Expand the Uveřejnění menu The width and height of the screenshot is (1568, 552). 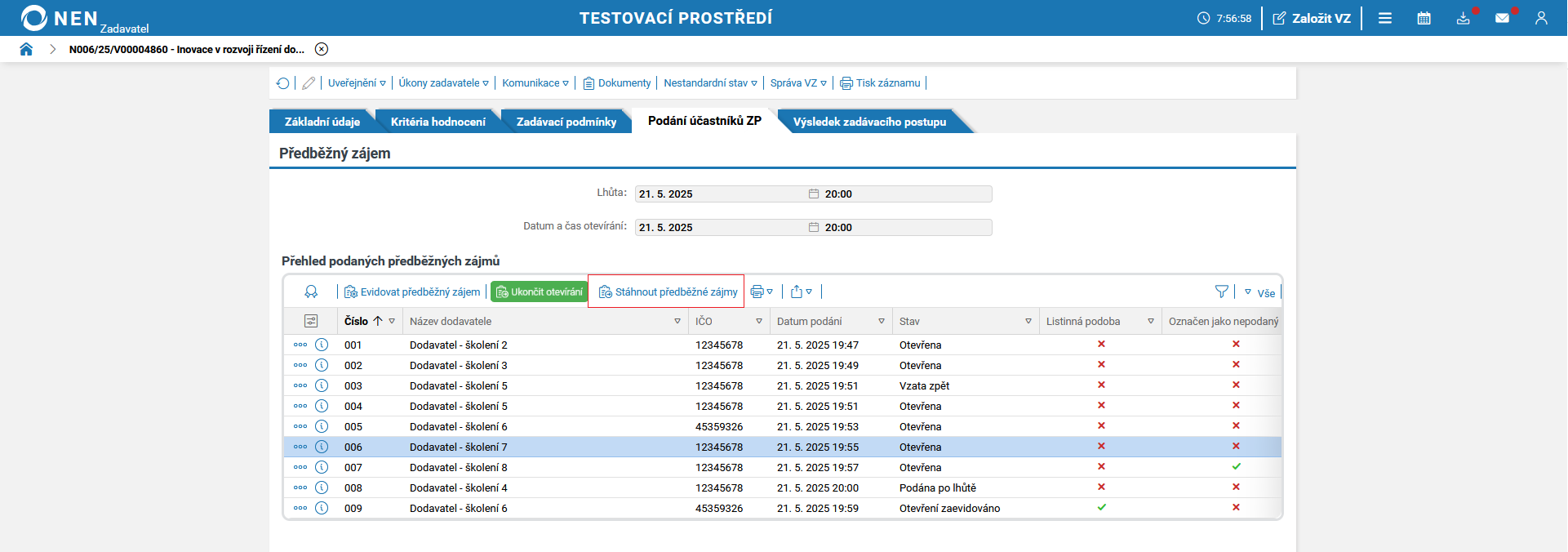coord(357,83)
